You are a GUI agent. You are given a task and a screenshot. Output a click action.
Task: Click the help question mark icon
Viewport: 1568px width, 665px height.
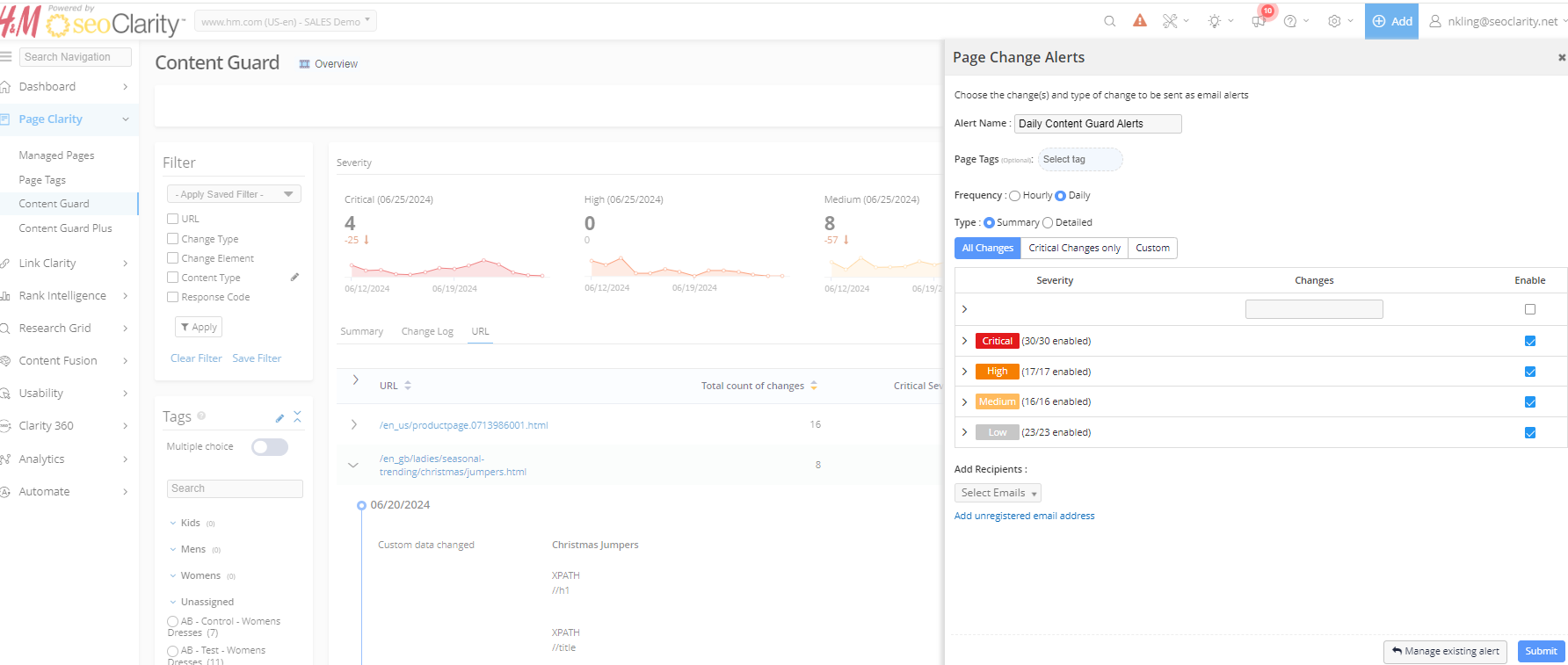pyautogui.click(x=1289, y=21)
